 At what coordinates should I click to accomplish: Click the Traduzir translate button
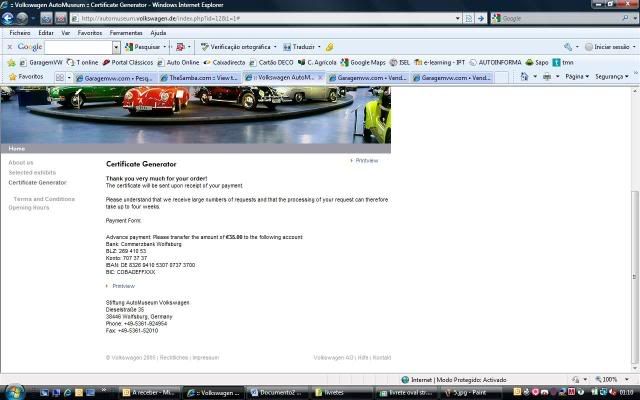pos(299,47)
